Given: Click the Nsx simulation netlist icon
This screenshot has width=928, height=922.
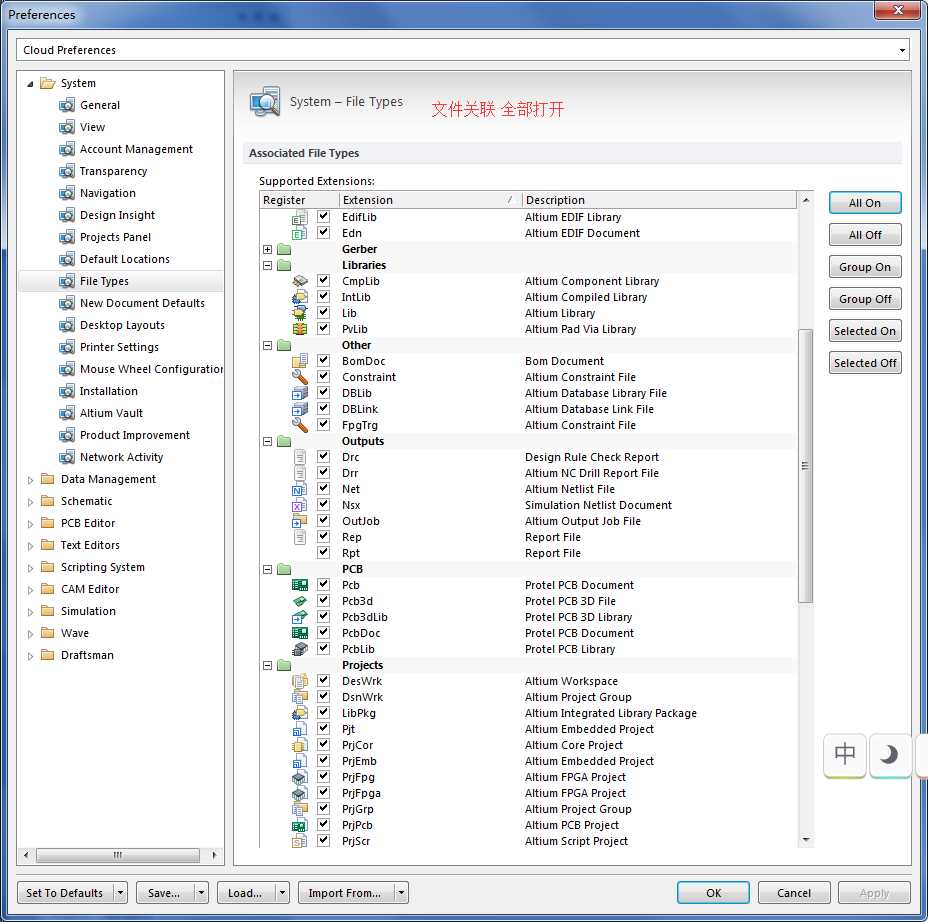Looking at the screenshot, I should [300, 505].
